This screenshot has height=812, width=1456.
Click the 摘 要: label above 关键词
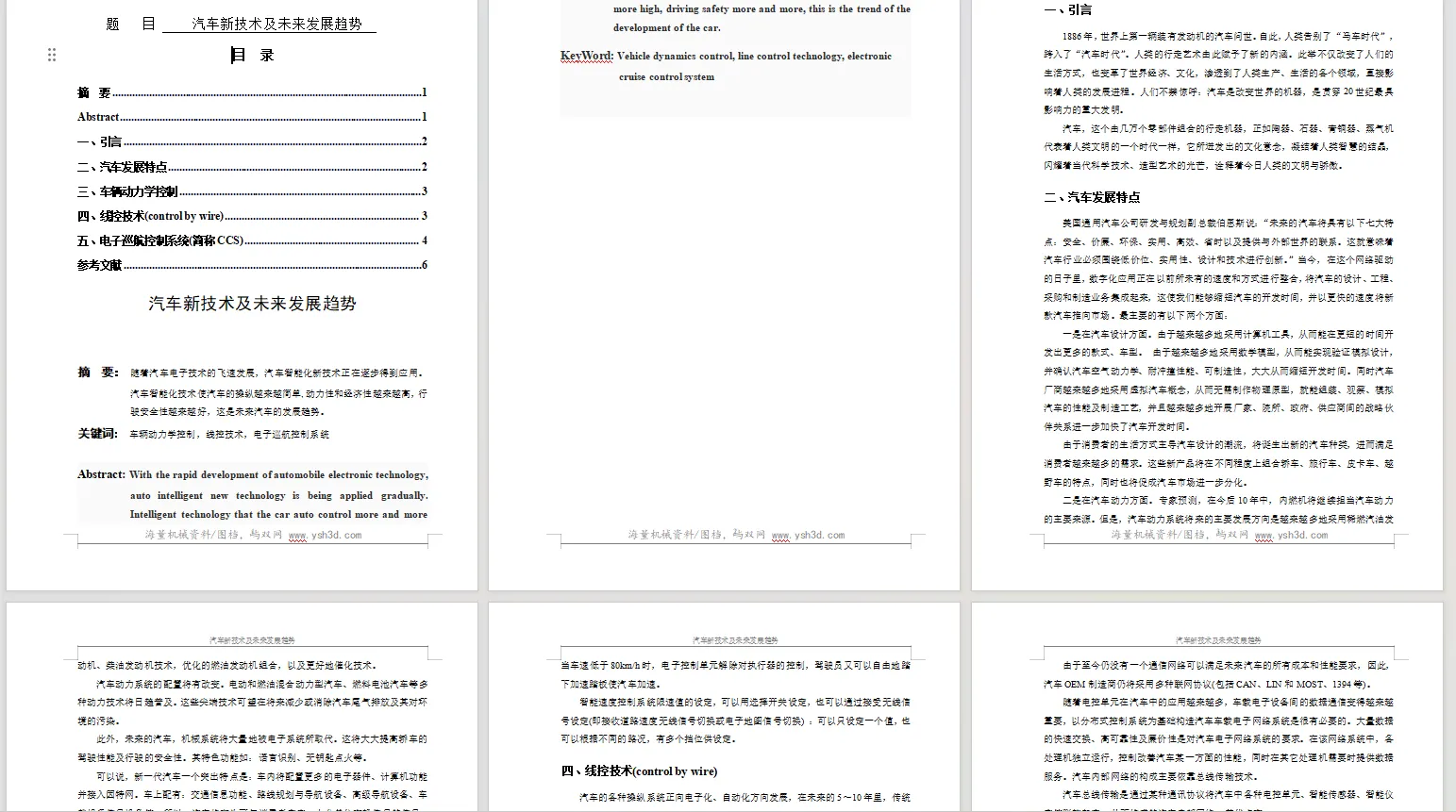point(98,372)
